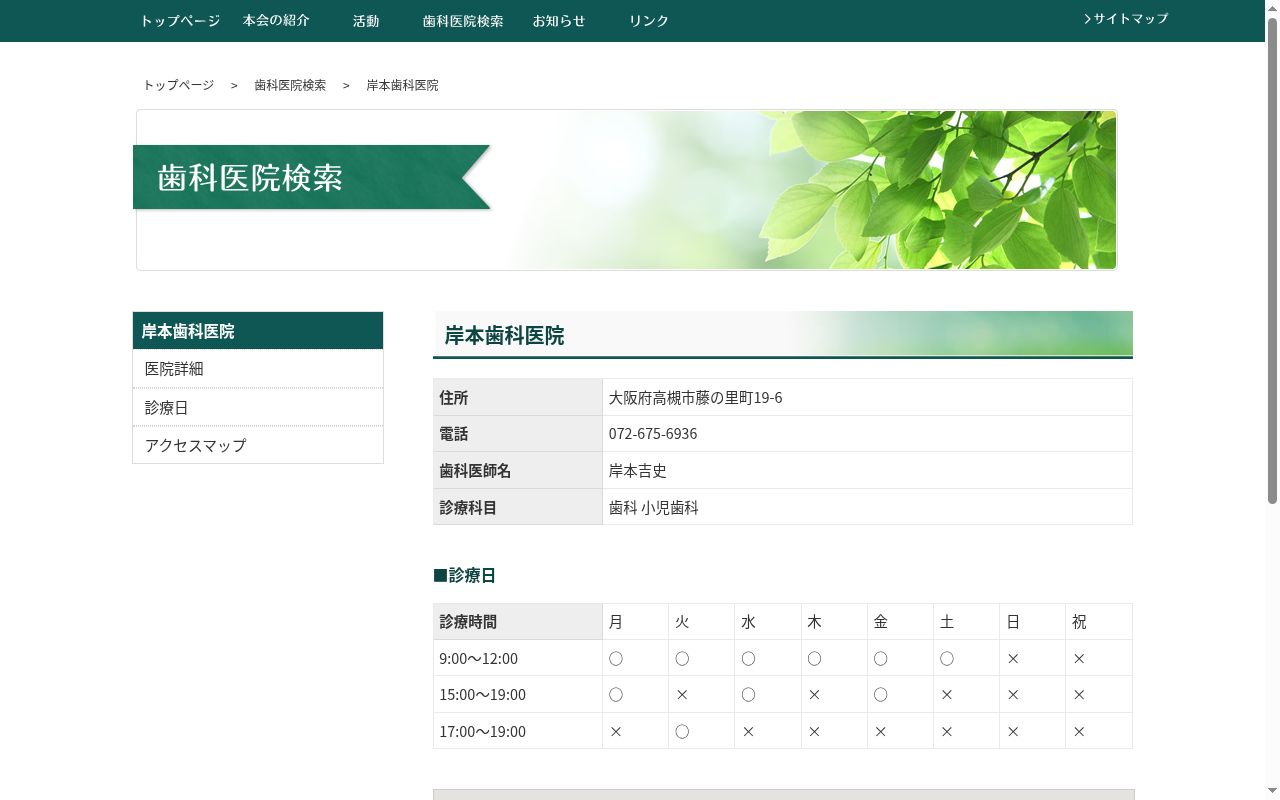Click the 祝 column header
1280x800 pixels.
1099,622
